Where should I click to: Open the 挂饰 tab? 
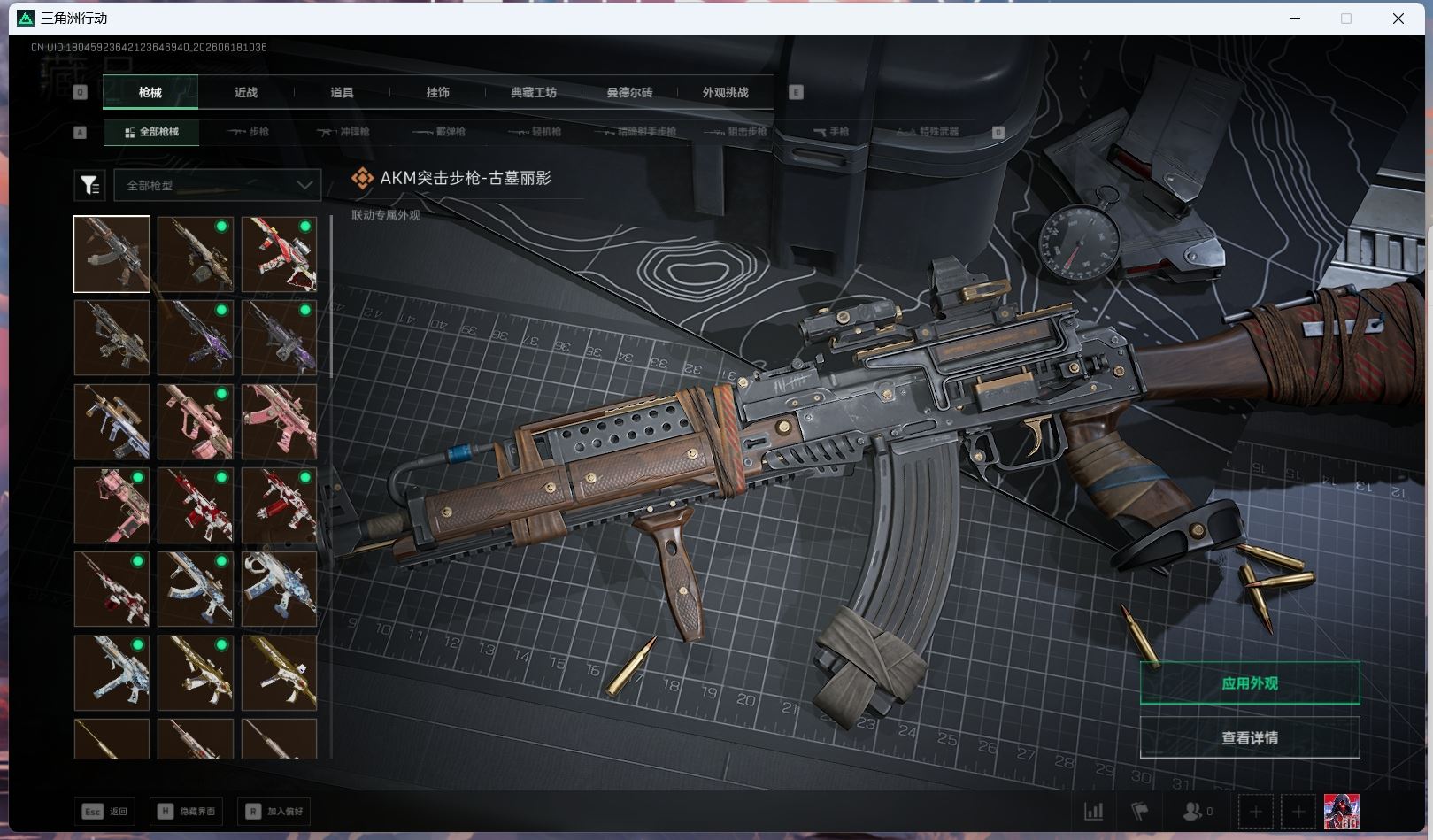pos(437,92)
